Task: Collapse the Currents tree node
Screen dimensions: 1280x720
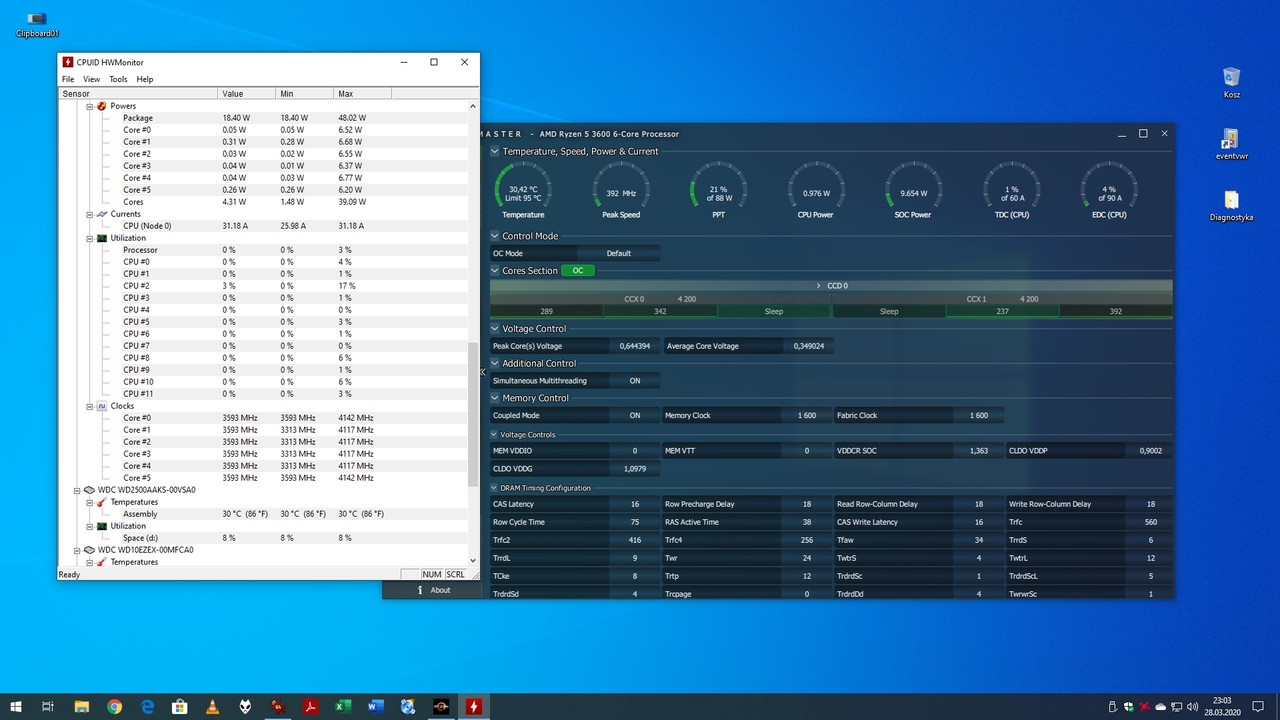Action: tap(89, 214)
